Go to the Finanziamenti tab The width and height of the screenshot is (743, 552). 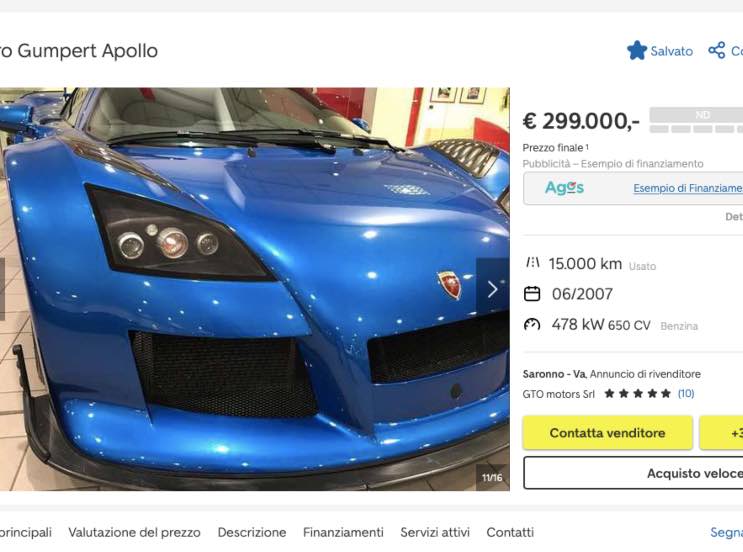point(343,533)
